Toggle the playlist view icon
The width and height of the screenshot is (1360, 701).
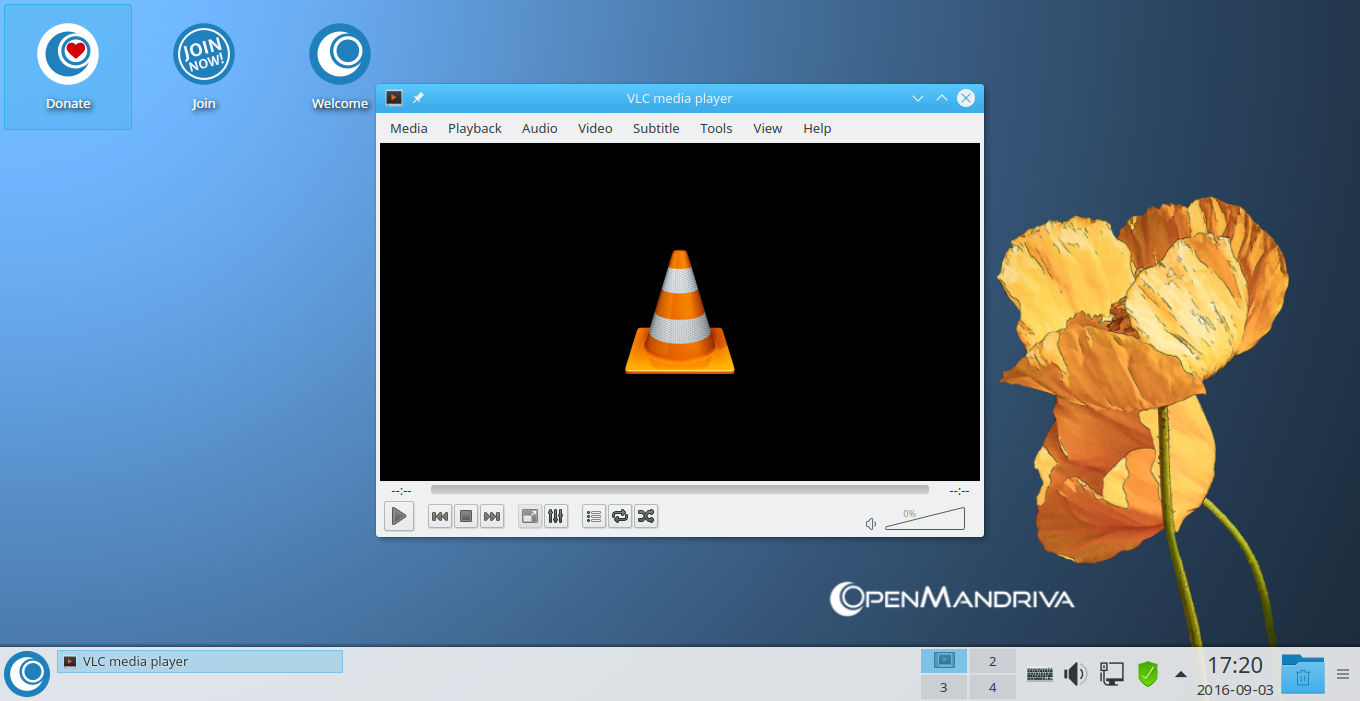tap(594, 516)
